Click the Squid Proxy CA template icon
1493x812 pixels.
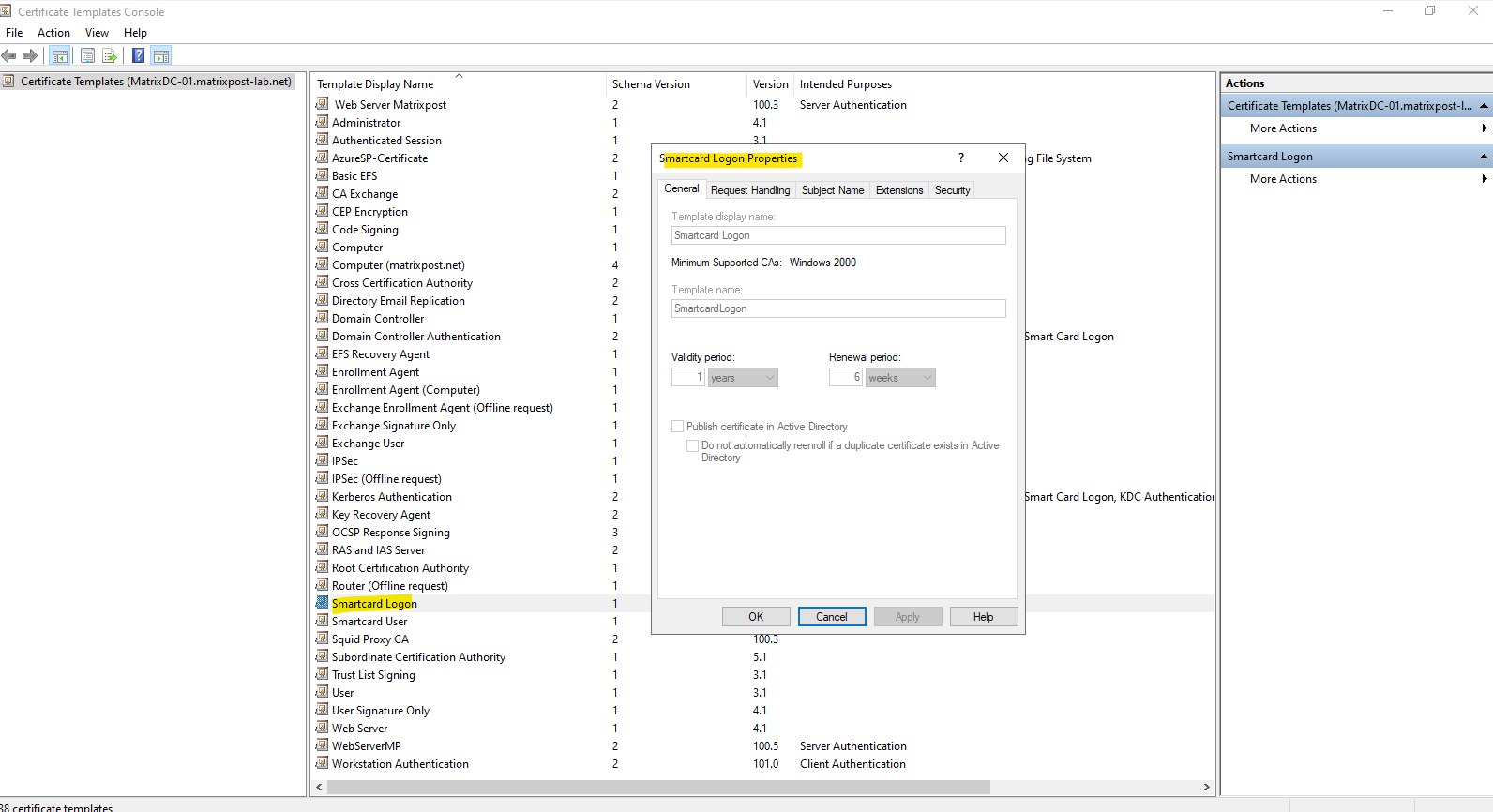pyautogui.click(x=323, y=639)
